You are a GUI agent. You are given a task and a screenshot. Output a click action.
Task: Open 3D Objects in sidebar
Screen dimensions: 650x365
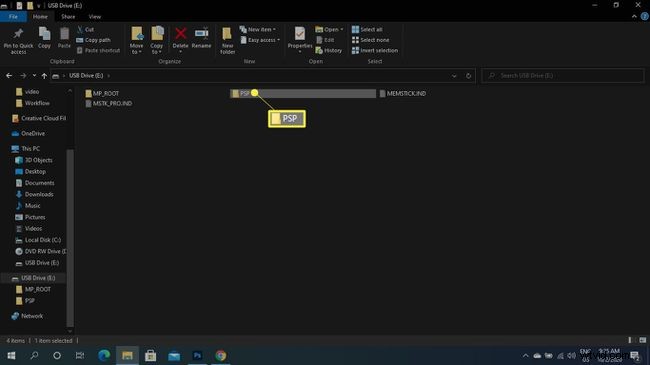coord(34,160)
